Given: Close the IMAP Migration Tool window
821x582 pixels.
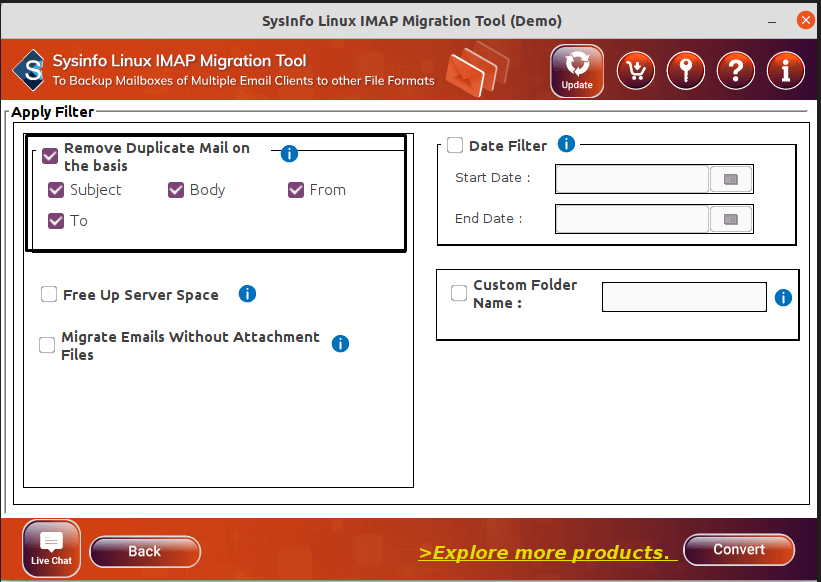Looking at the screenshot, I should (805, 20).
